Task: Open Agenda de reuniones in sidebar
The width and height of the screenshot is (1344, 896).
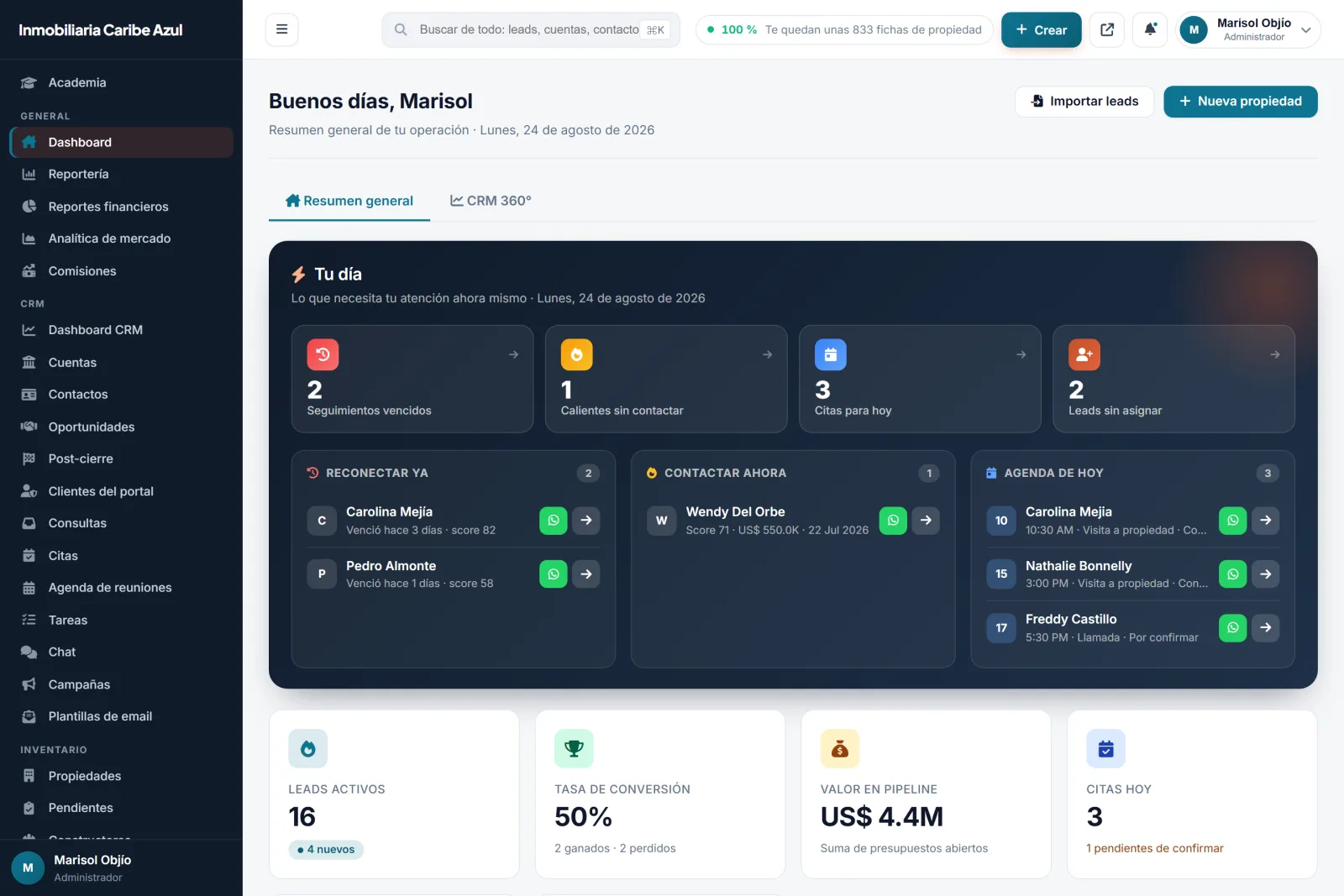Action: point(122,588)
